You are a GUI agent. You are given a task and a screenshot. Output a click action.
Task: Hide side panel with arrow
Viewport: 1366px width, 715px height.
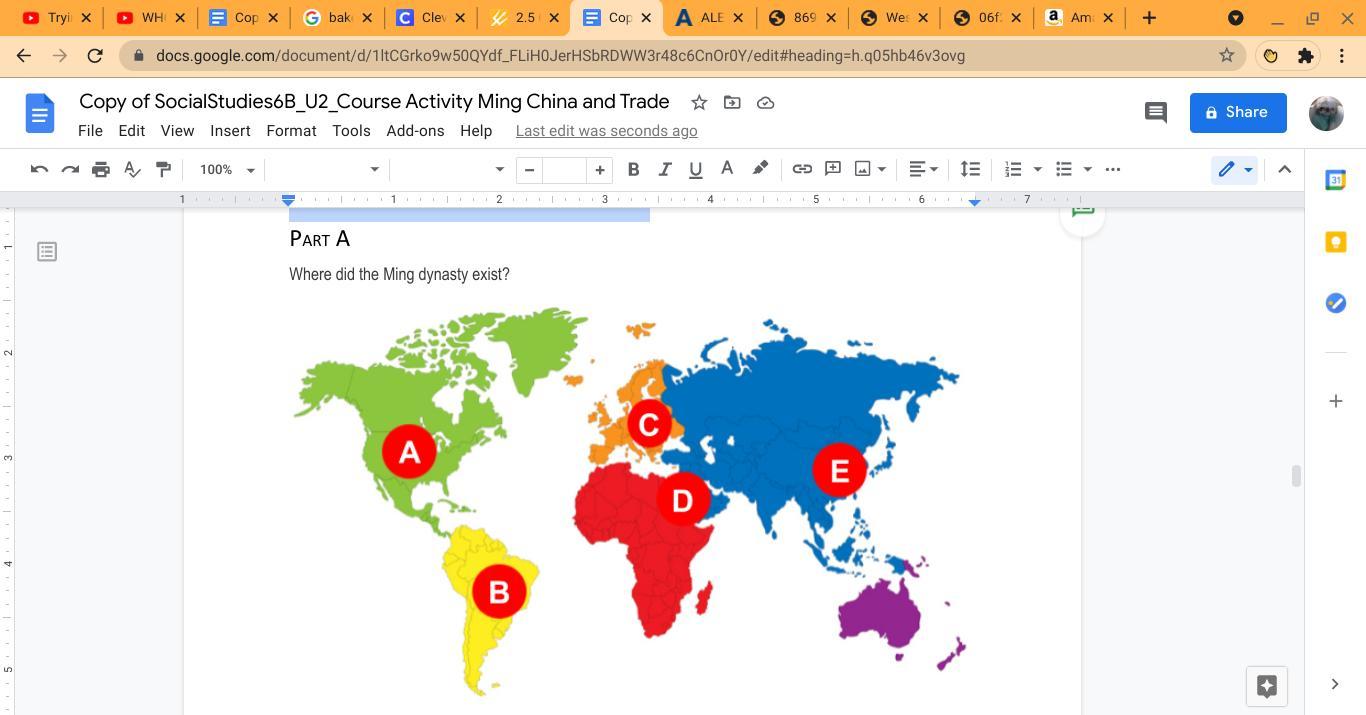tap(1335, 684)
